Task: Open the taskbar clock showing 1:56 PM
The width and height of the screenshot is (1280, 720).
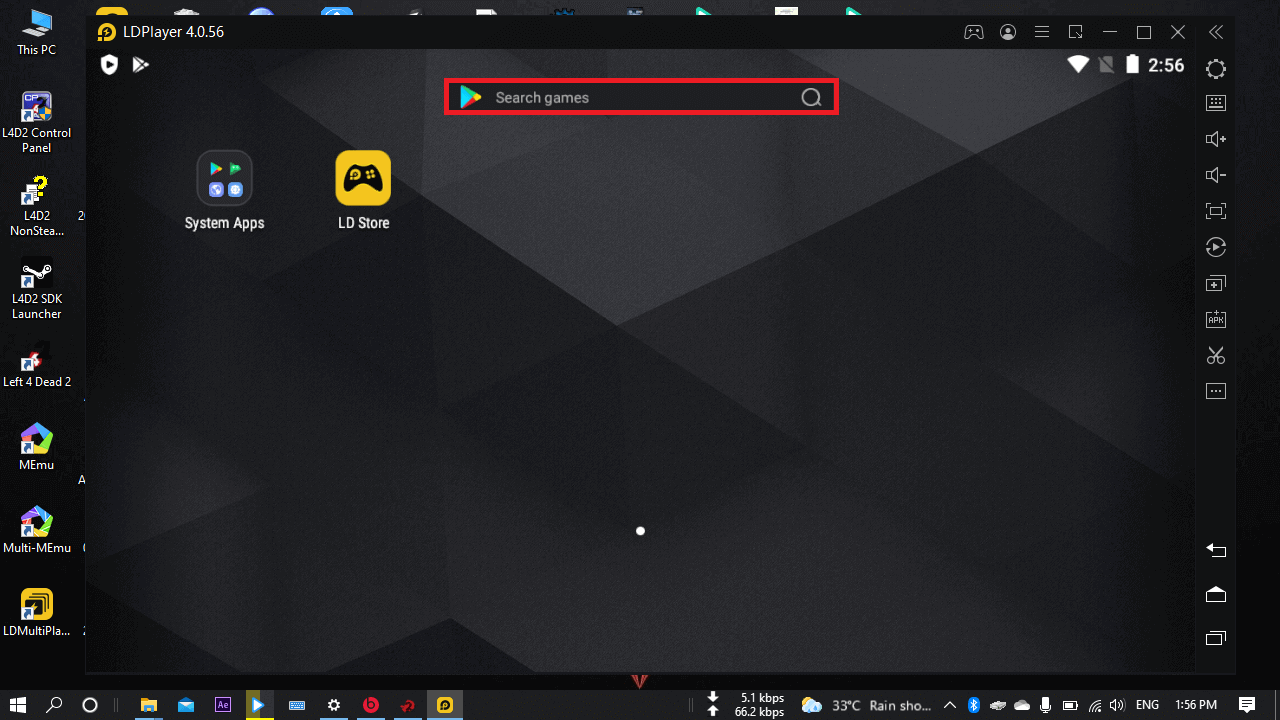Action: 1195,705
